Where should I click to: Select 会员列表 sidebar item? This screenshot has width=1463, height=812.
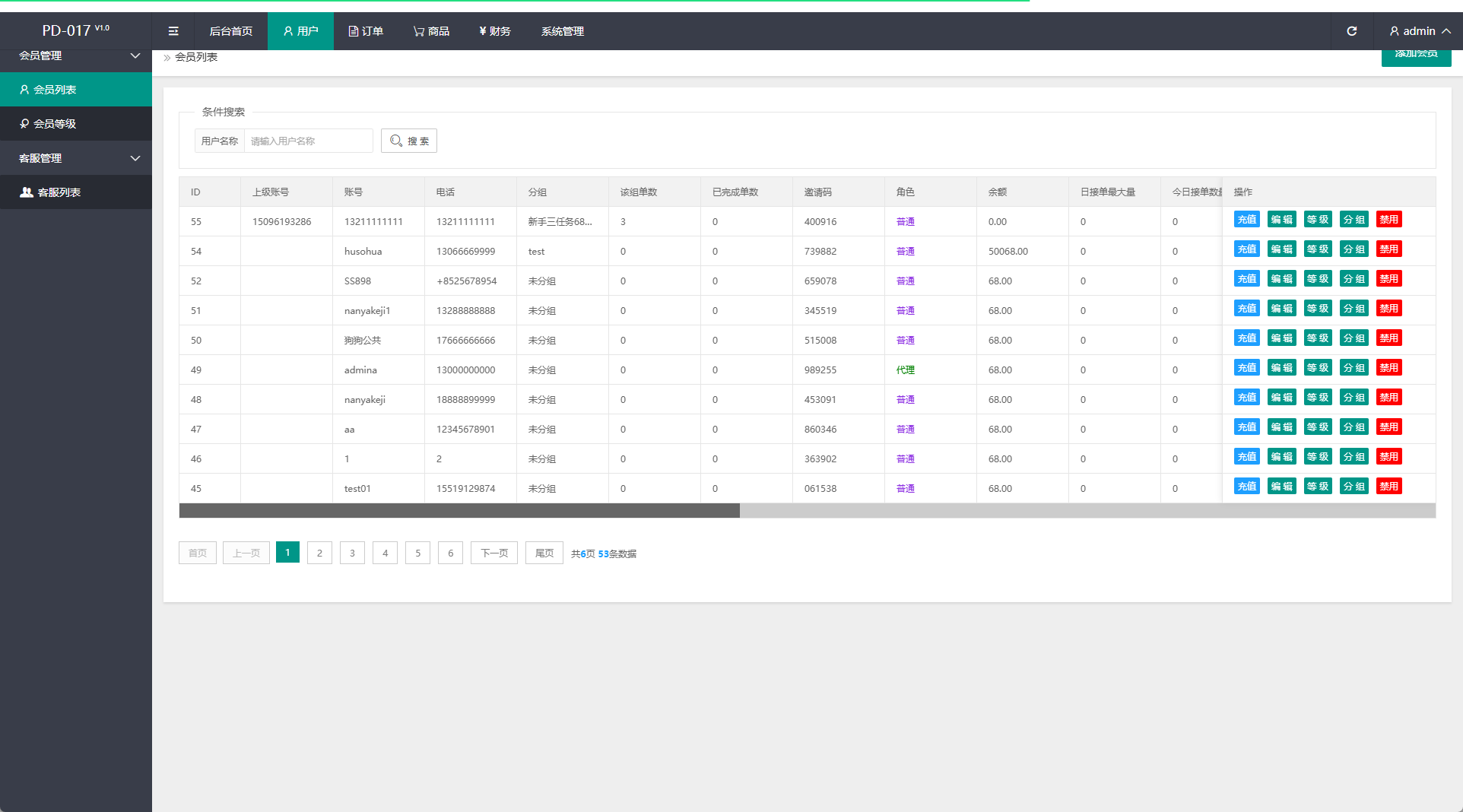[76, 90]
